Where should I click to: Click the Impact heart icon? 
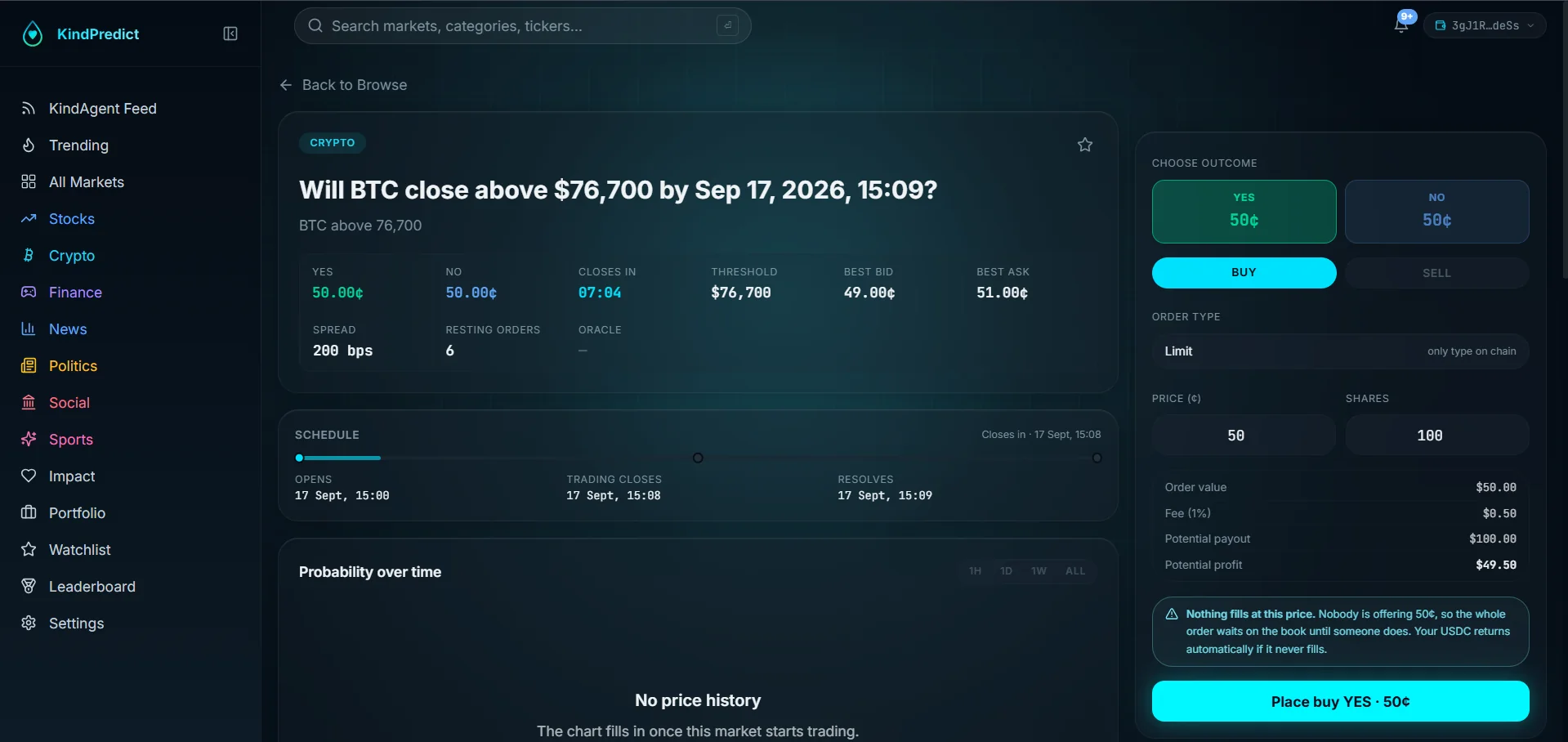coord(29,476)
